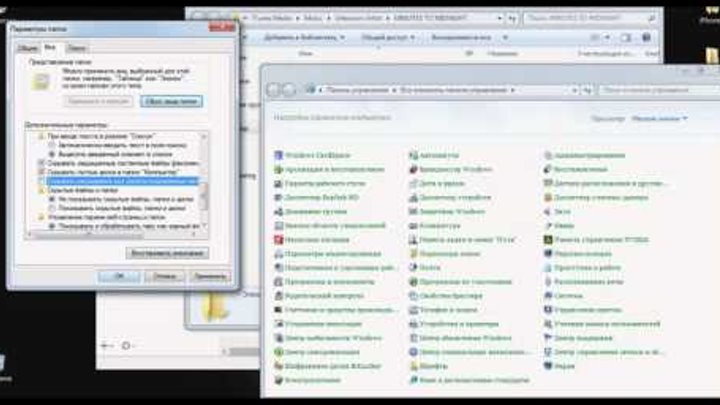The height and width of the screenshot is (405, 720).
Task: Open the Система control panel icon
Action: [547, 296]
